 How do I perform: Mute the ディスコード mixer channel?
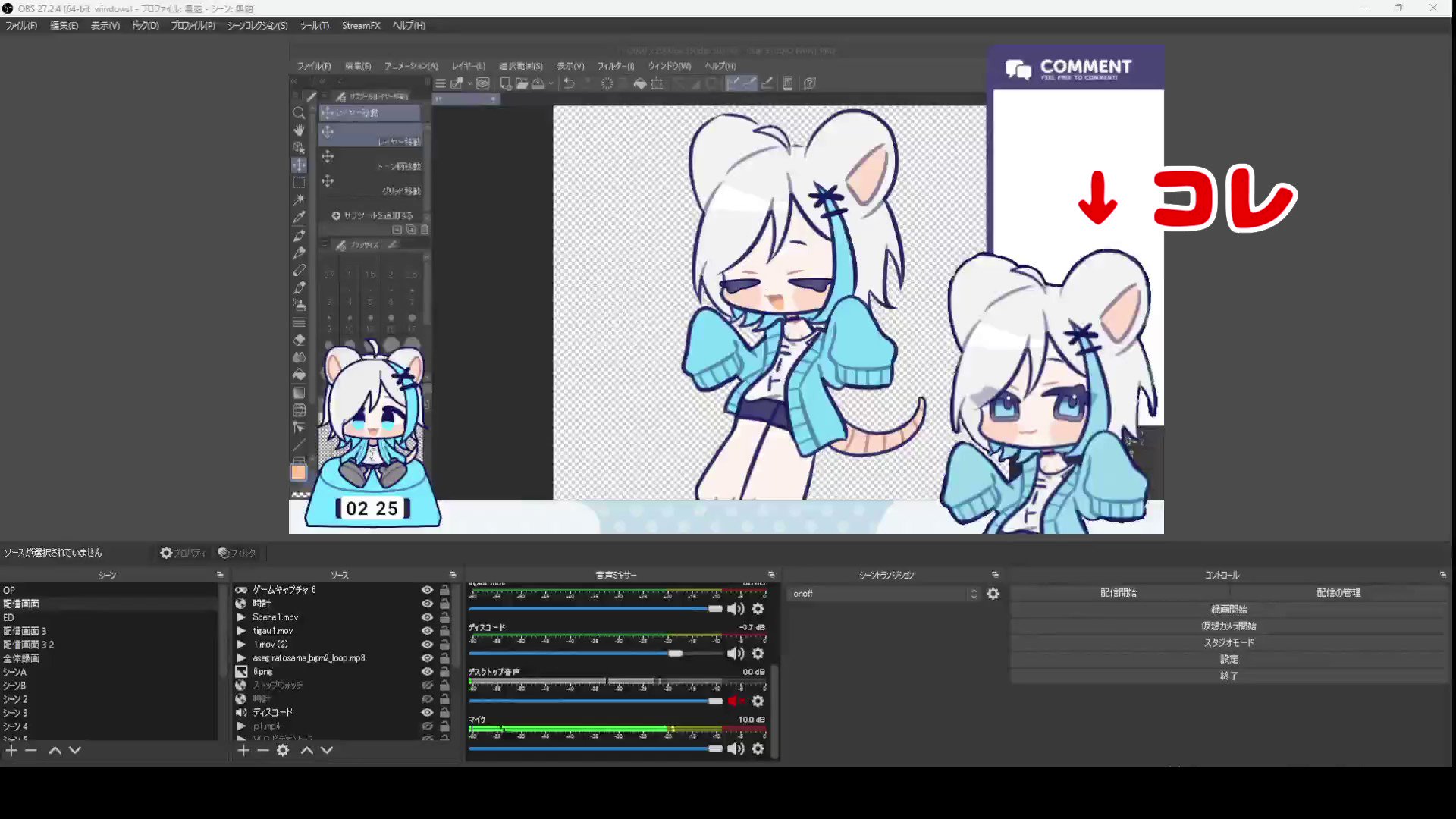coord(736,654)
